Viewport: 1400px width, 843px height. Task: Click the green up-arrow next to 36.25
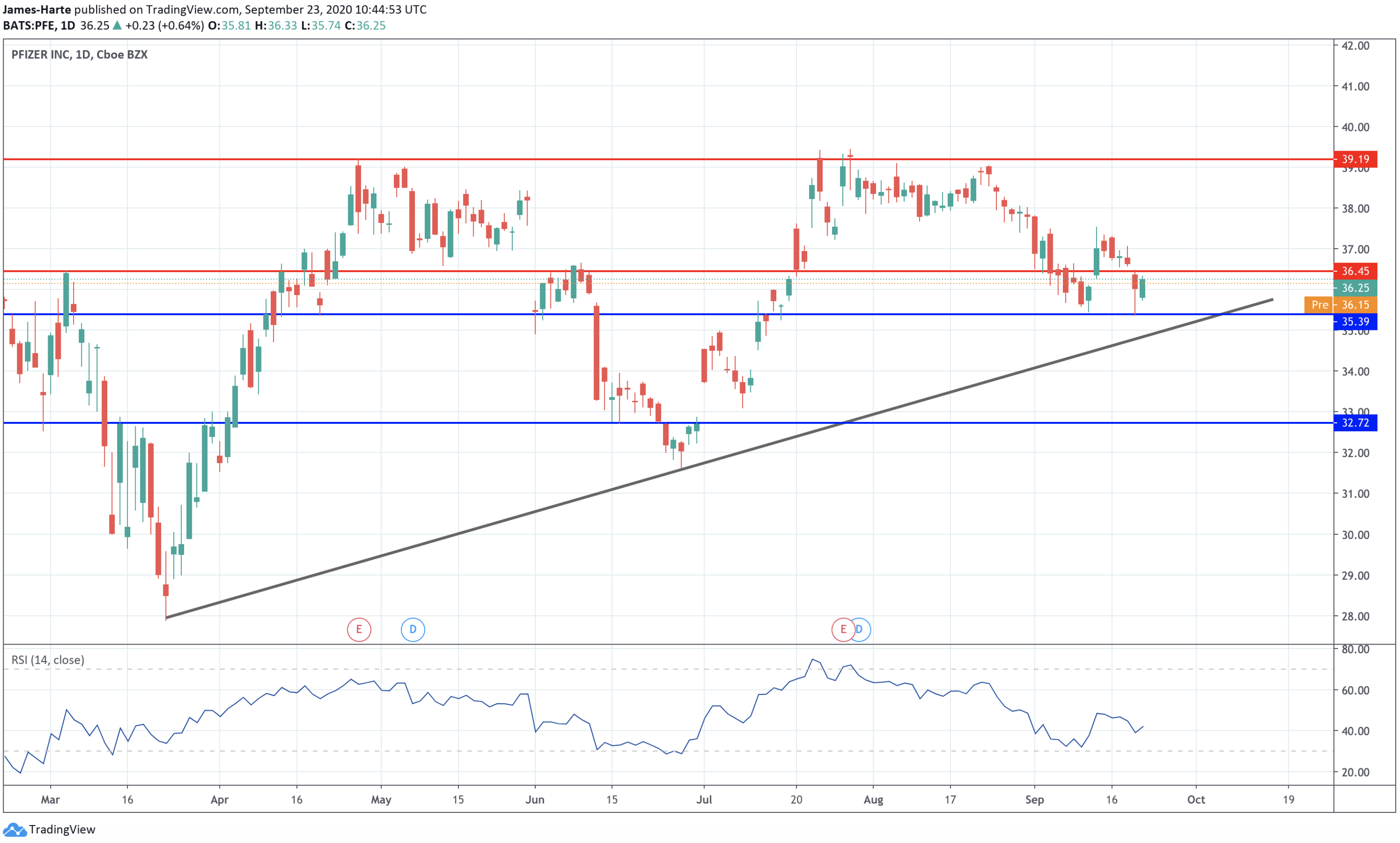click(117, 26)
